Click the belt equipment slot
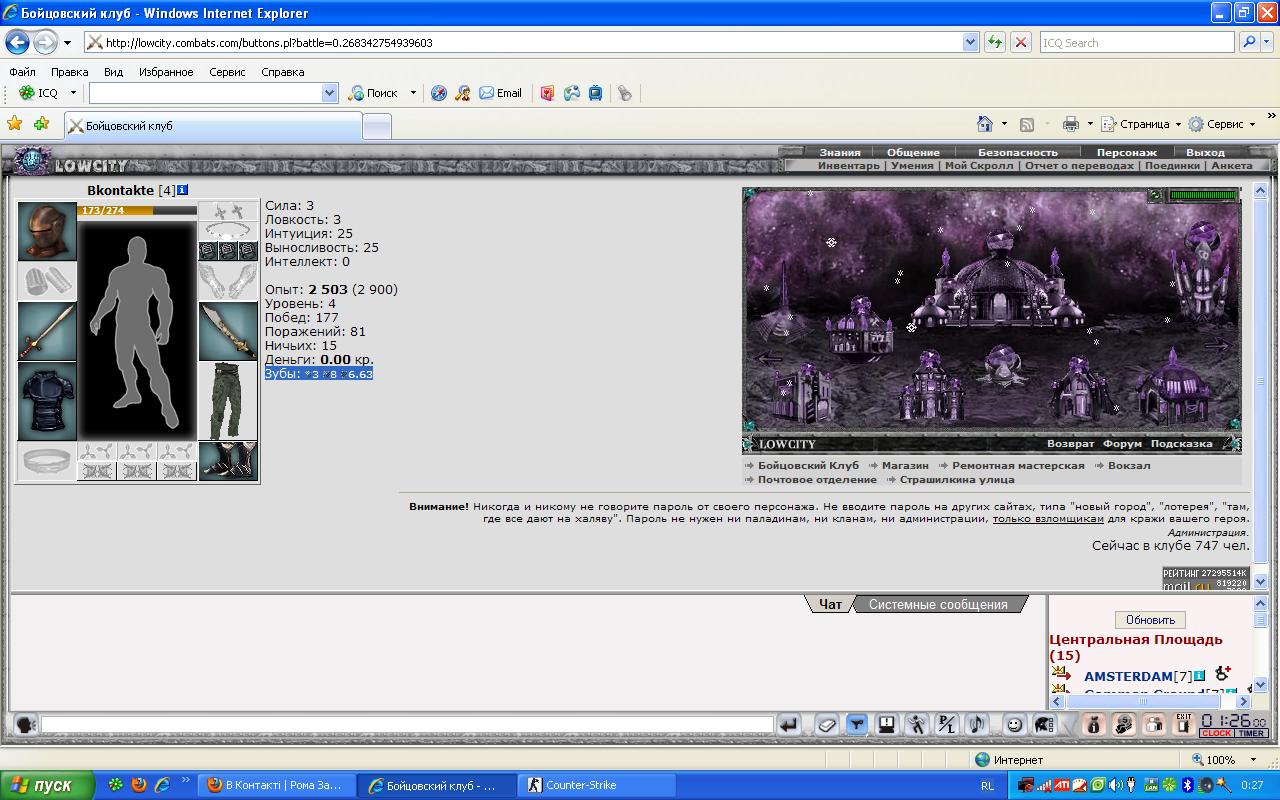 click(47, 461)
